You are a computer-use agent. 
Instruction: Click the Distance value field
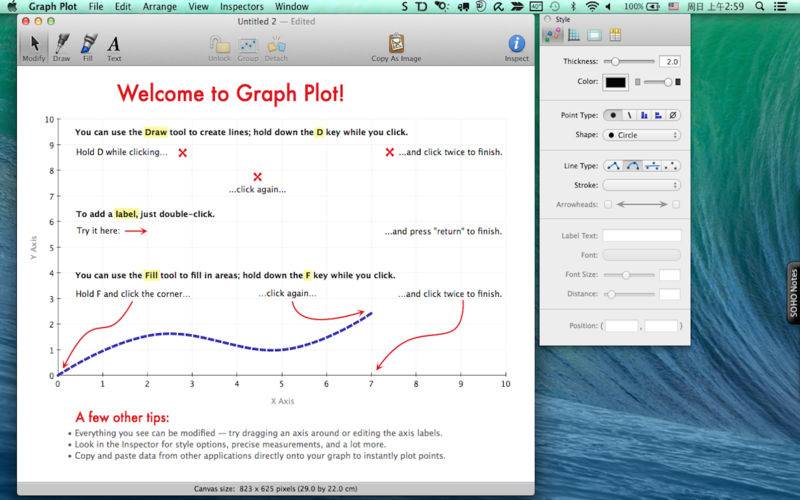(669, 294)
